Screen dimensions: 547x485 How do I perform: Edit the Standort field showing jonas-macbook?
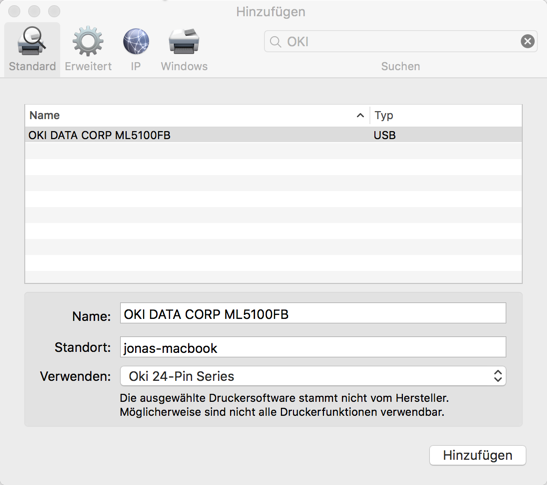[313, 347]
